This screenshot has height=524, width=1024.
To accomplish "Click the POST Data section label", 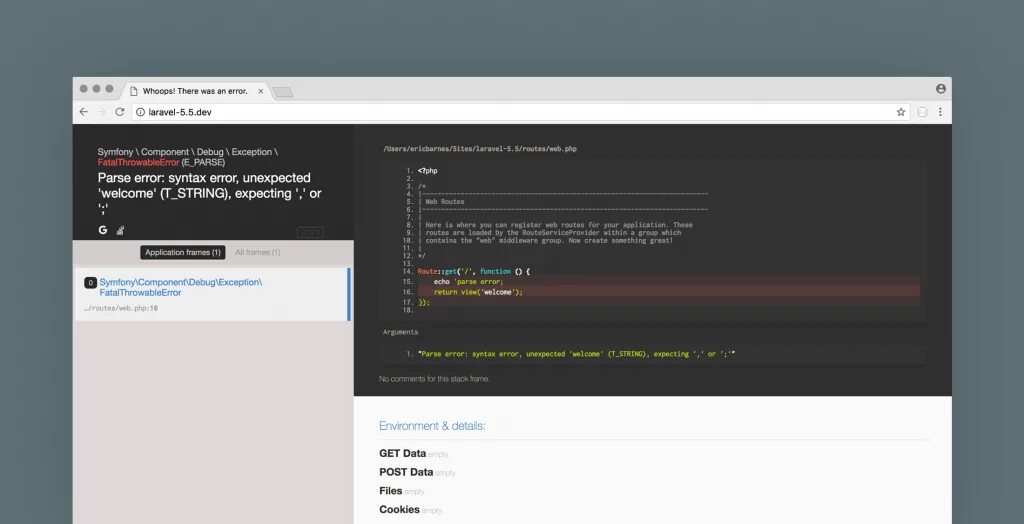I will pyautogui.click(x=406, y=472).
